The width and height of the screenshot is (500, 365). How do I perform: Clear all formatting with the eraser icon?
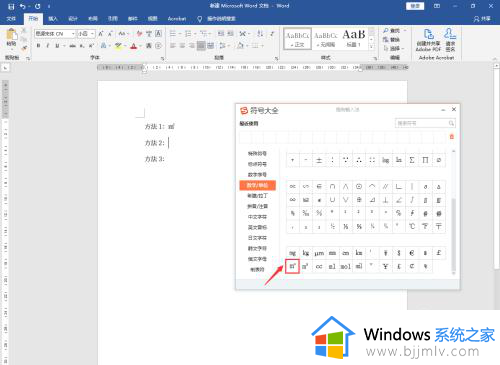pos(139,34)
